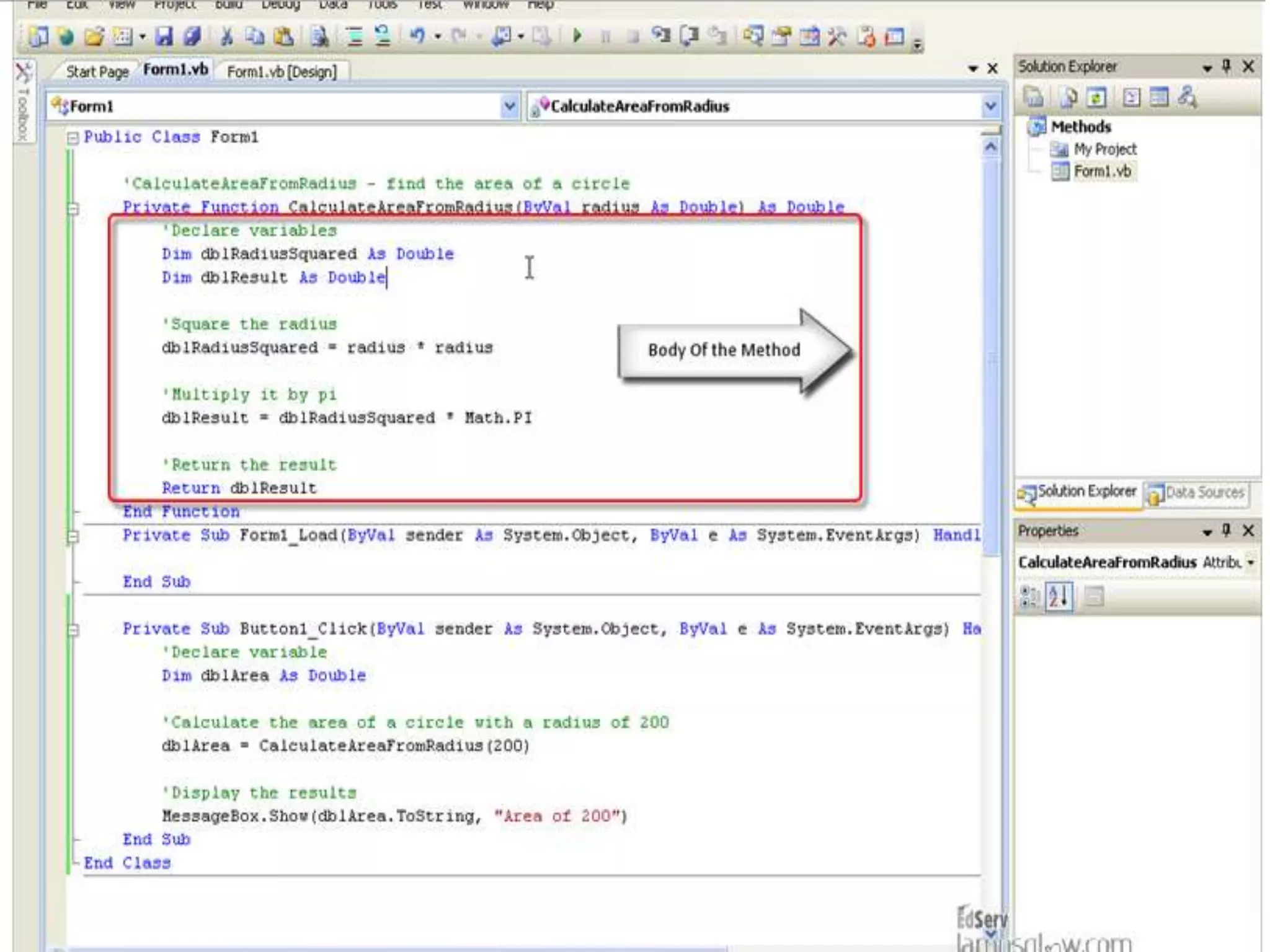Open the CalculateAreaFromRadius method dropdown
Viewport: 1270px width, 952px height.
[990, 107]
